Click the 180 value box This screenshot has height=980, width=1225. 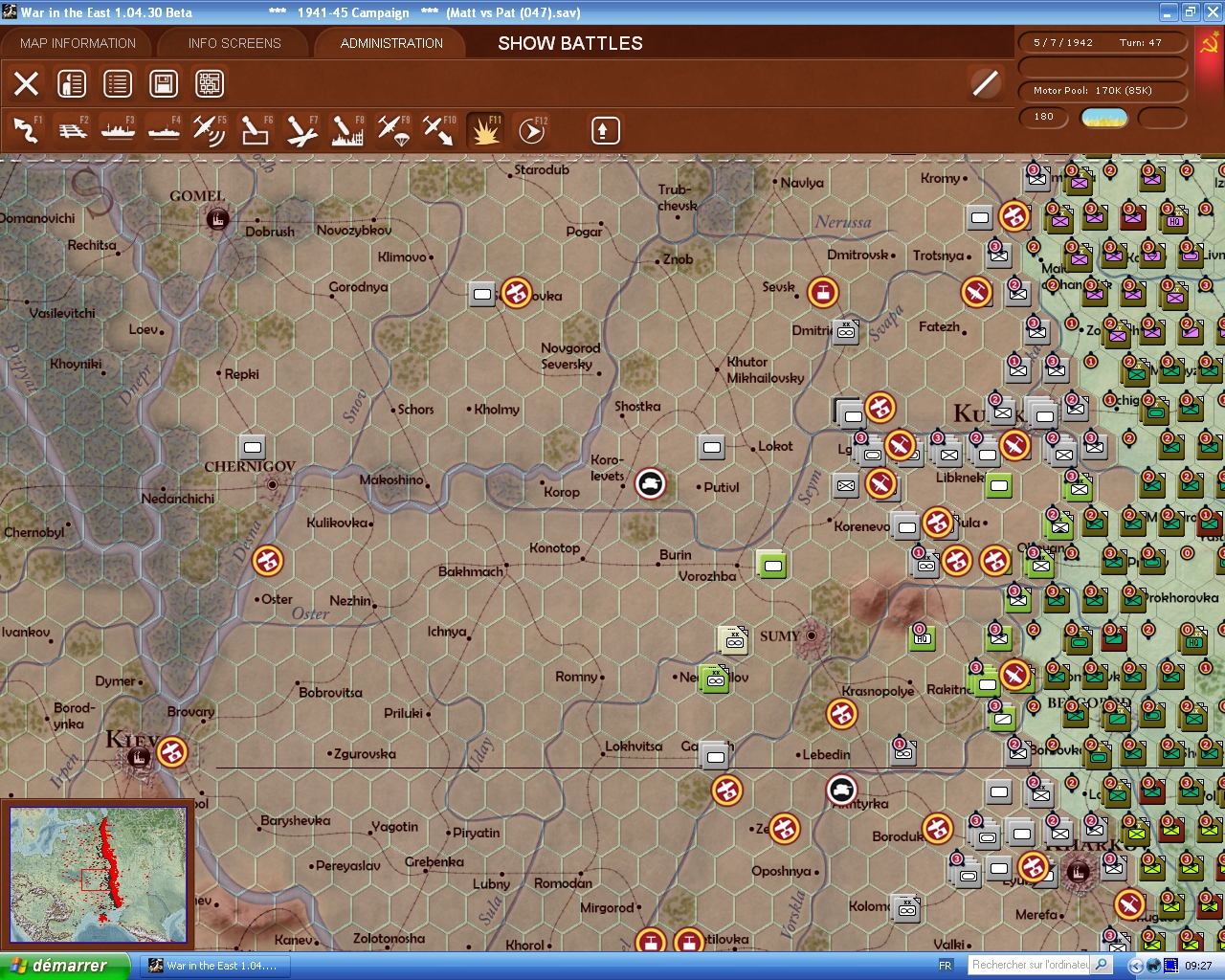(1045, 117)
